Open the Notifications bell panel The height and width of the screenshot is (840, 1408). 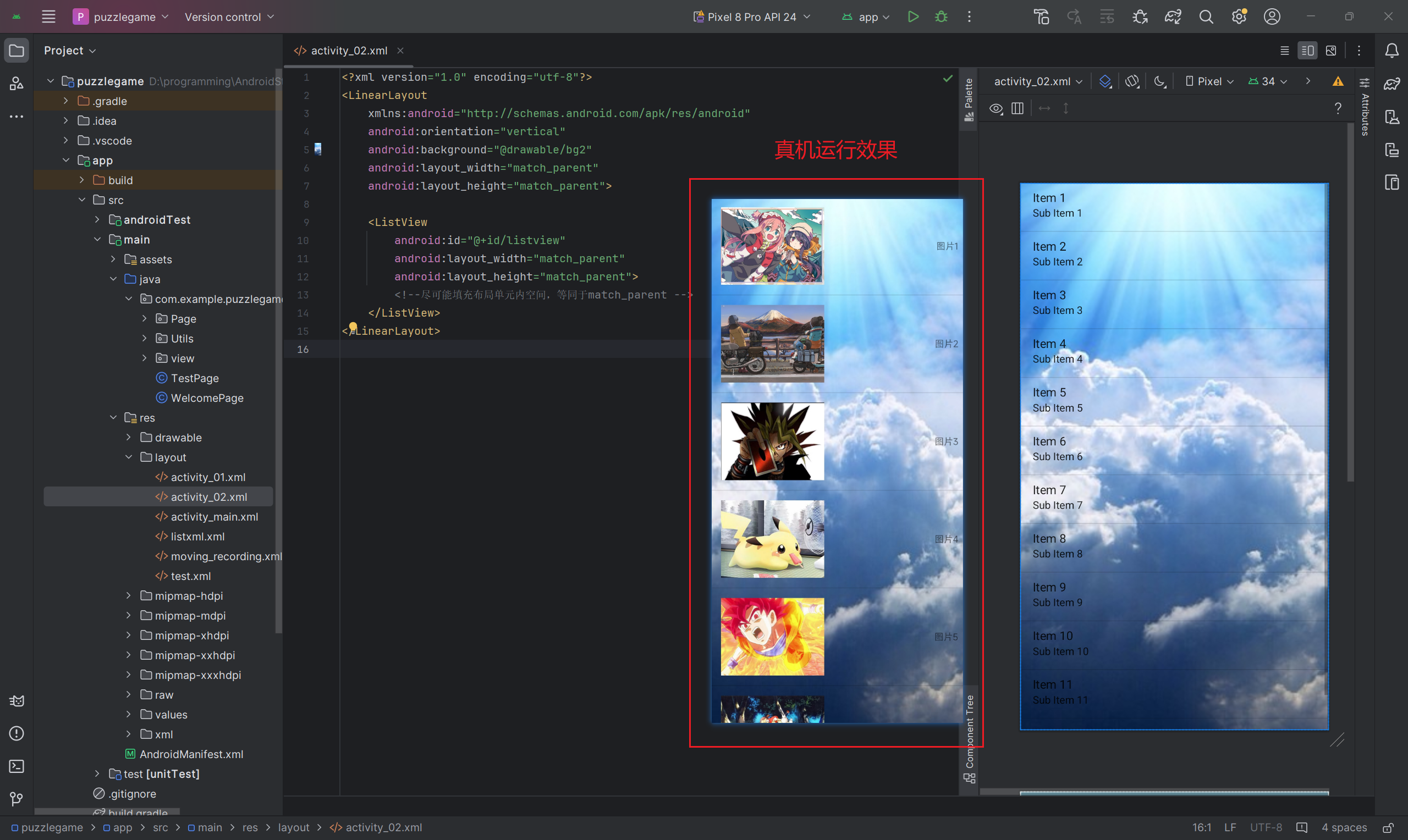pos(1391,51)
